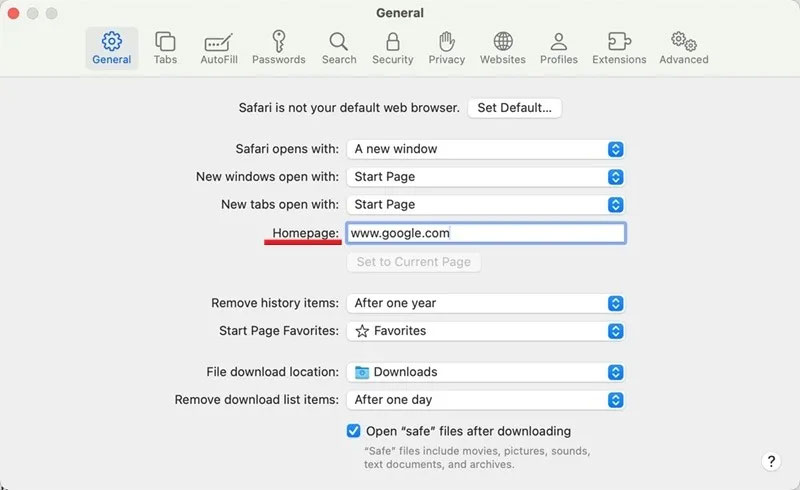
Task: Go to the Search preferences pane
Action: pos(339,48)
